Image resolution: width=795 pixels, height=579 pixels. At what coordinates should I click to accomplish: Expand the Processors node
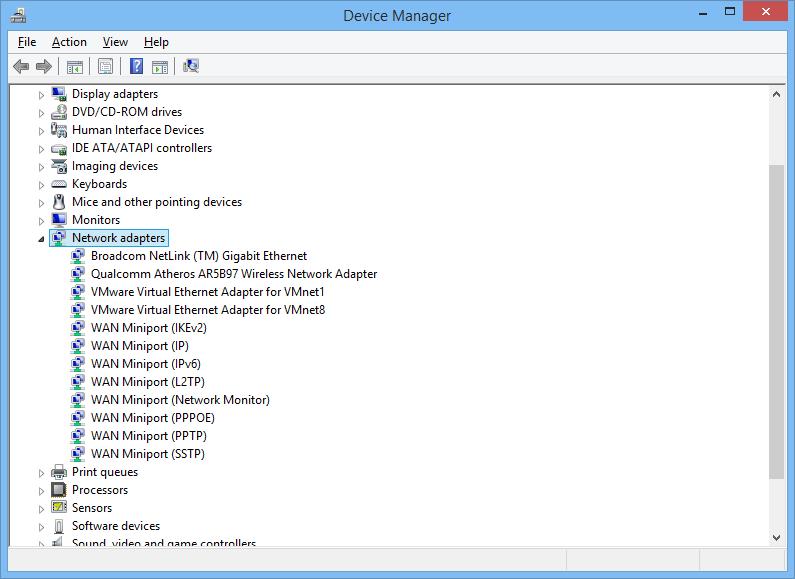pyautogui.click(x=41, y=491)
